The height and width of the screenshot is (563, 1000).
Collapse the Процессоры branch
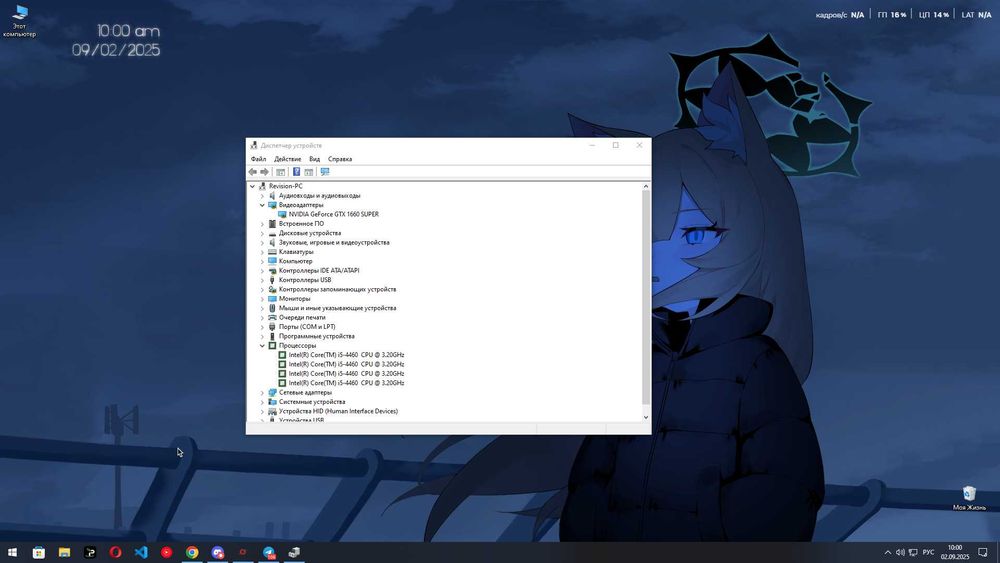(262, 346)
